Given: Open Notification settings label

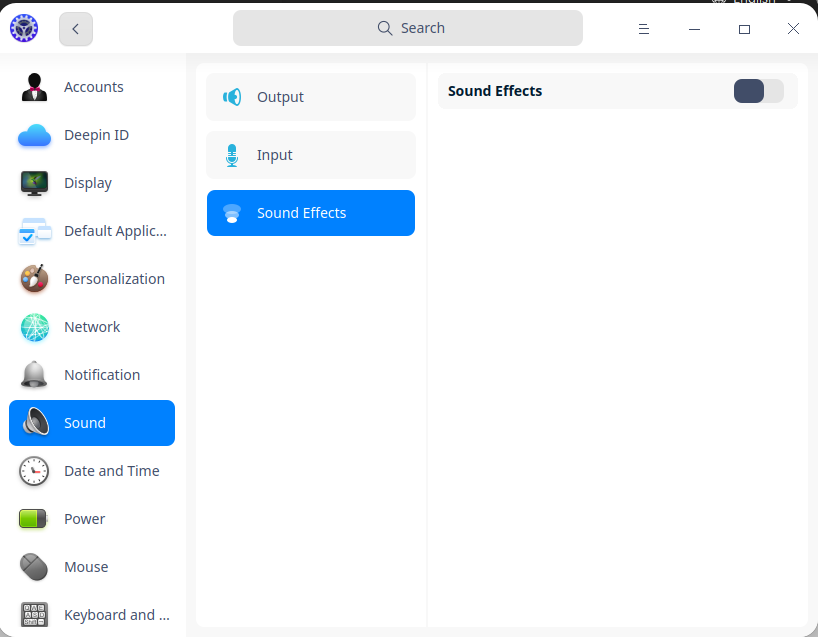Looking at the screenshot, I should (102, 375).
